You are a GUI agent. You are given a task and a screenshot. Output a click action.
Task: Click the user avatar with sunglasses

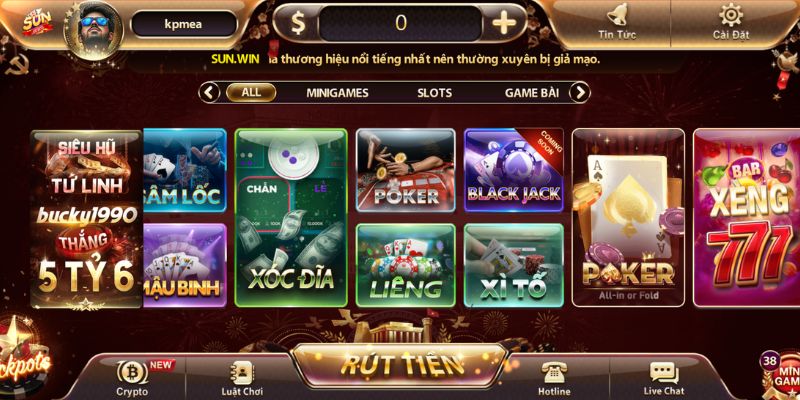(93, 30)
